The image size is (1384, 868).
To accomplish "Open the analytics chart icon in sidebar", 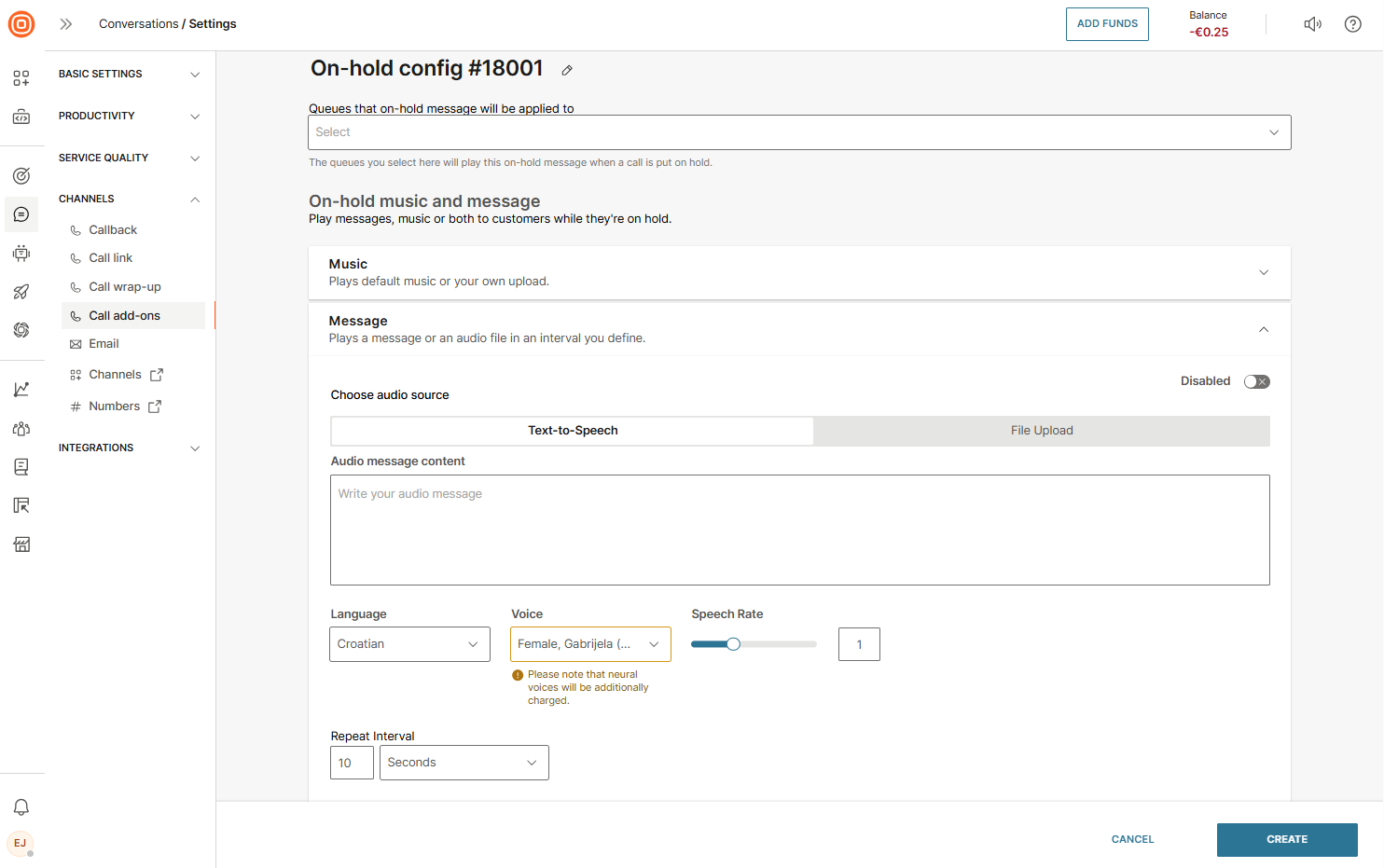I will pos(21,390).
